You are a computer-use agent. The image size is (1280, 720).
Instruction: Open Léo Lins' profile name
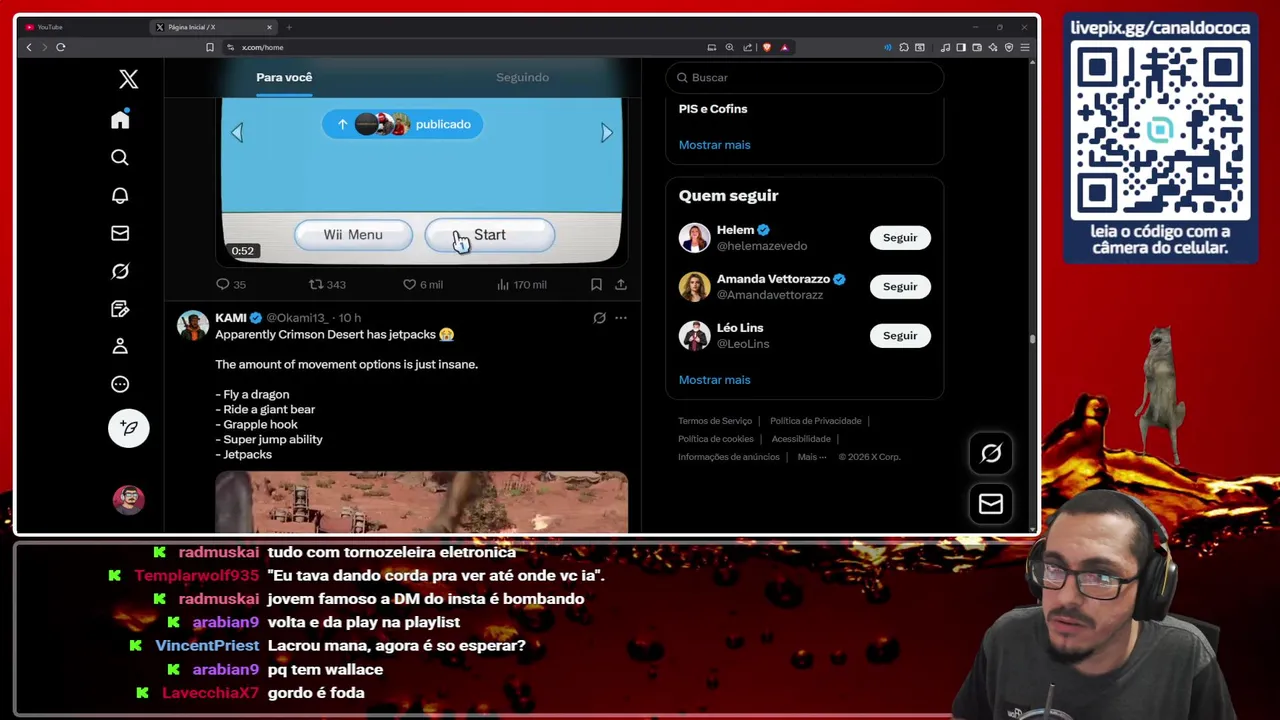coord(740,328)
